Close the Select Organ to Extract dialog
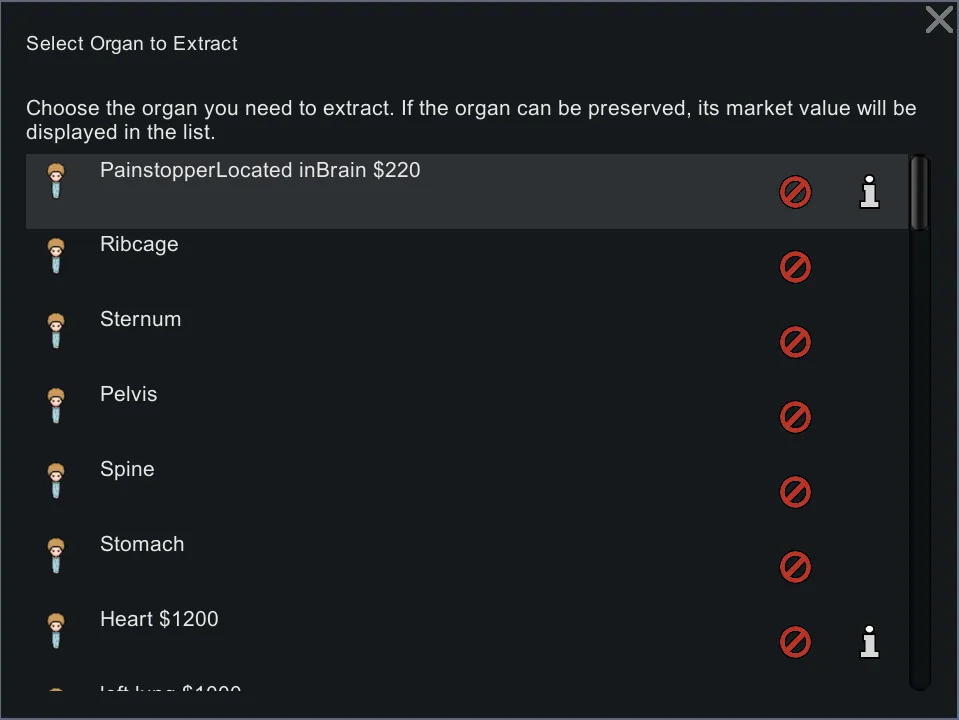This screenshot has height=720, width=959. click(x=939, y=19)
